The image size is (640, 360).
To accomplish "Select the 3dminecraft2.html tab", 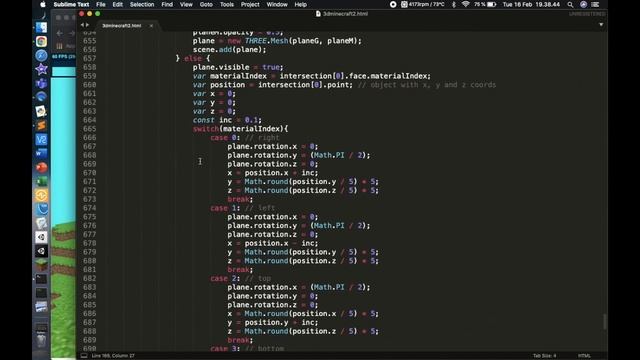I will pyautogui.click(x=122, y=25).
